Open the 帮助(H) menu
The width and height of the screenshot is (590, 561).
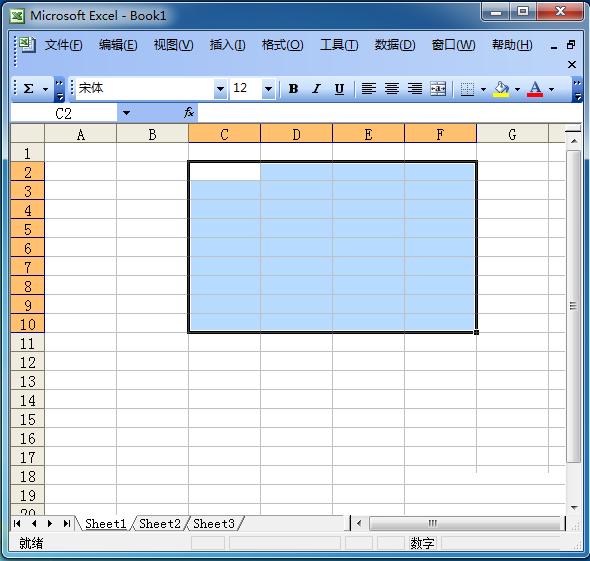click(x=512, y=45)
